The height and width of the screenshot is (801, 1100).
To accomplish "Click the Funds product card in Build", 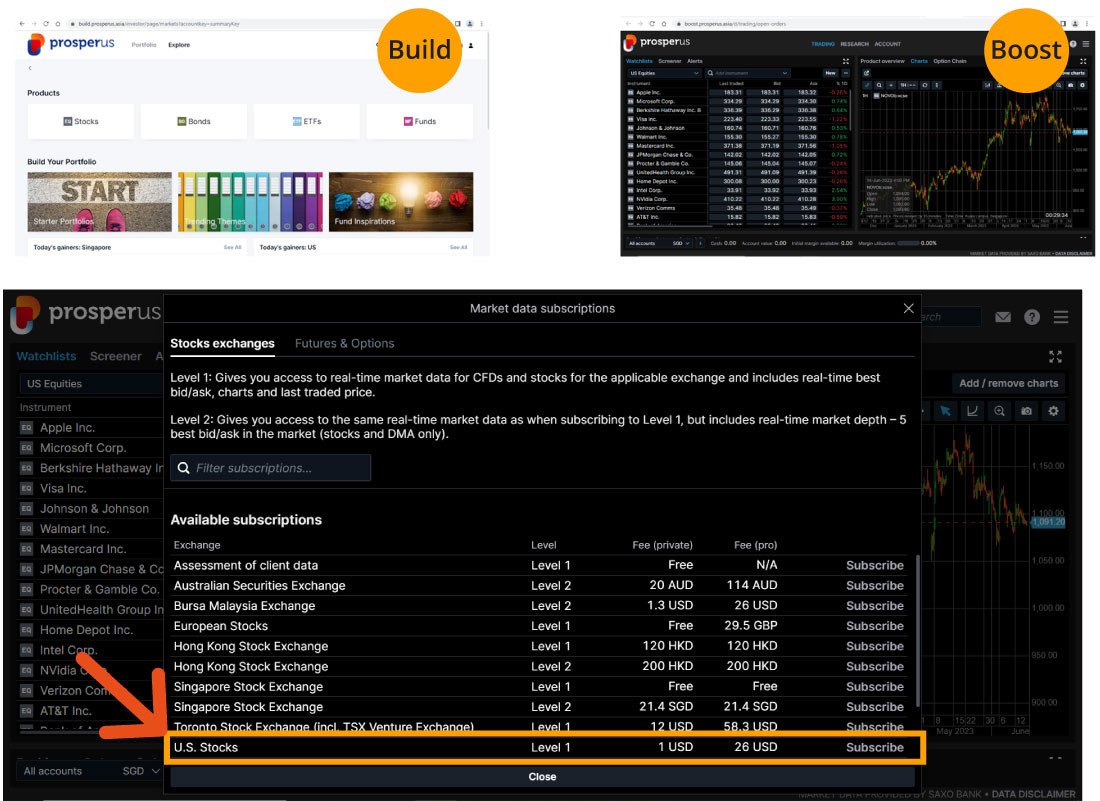I will point(420,121).
